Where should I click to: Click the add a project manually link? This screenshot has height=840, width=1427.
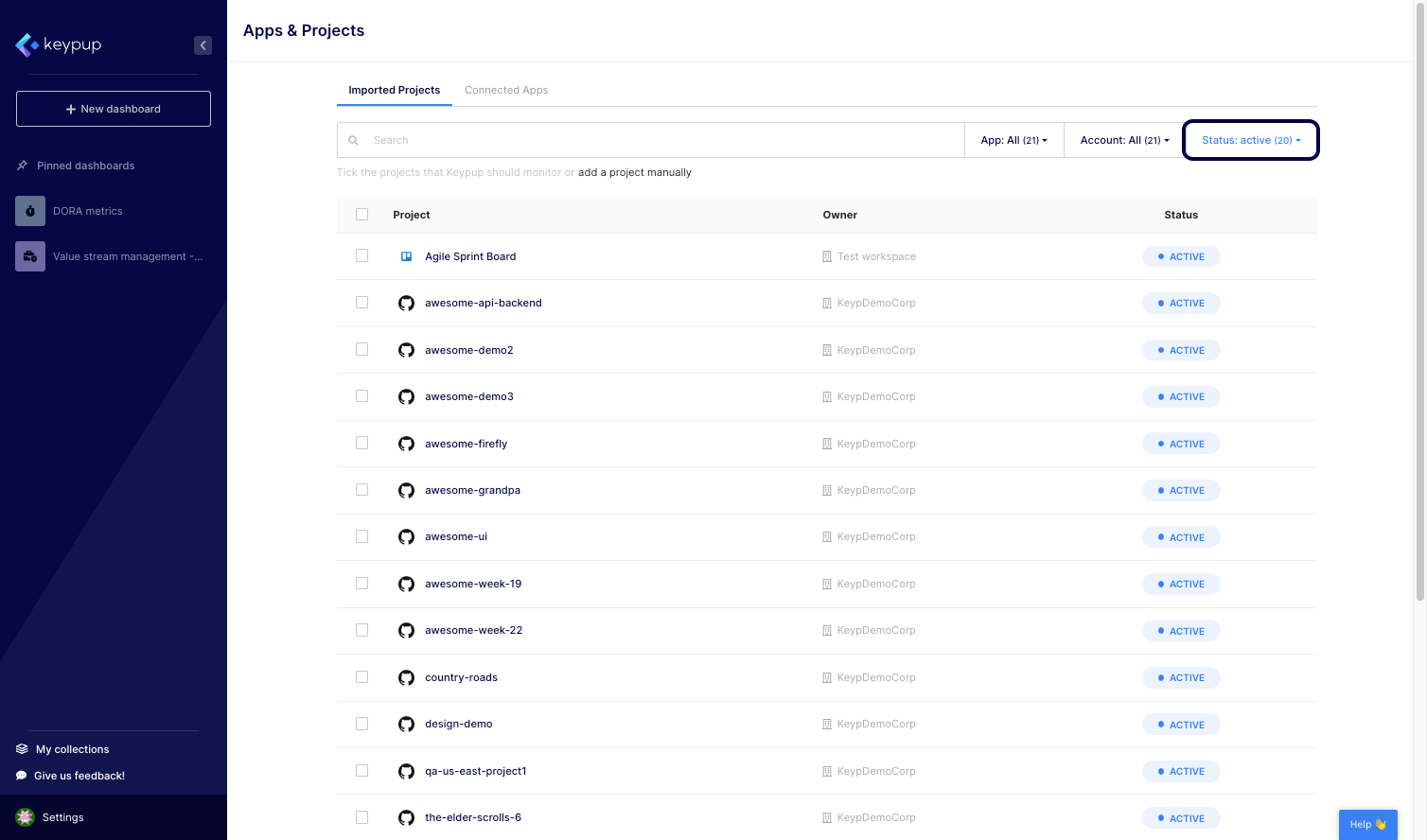click(634, 172)
